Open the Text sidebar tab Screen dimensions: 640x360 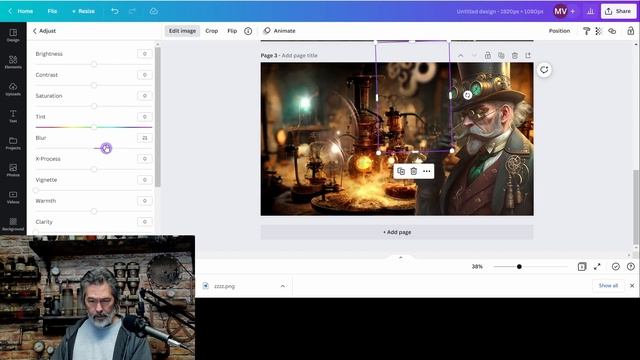[x=13, y=116]
